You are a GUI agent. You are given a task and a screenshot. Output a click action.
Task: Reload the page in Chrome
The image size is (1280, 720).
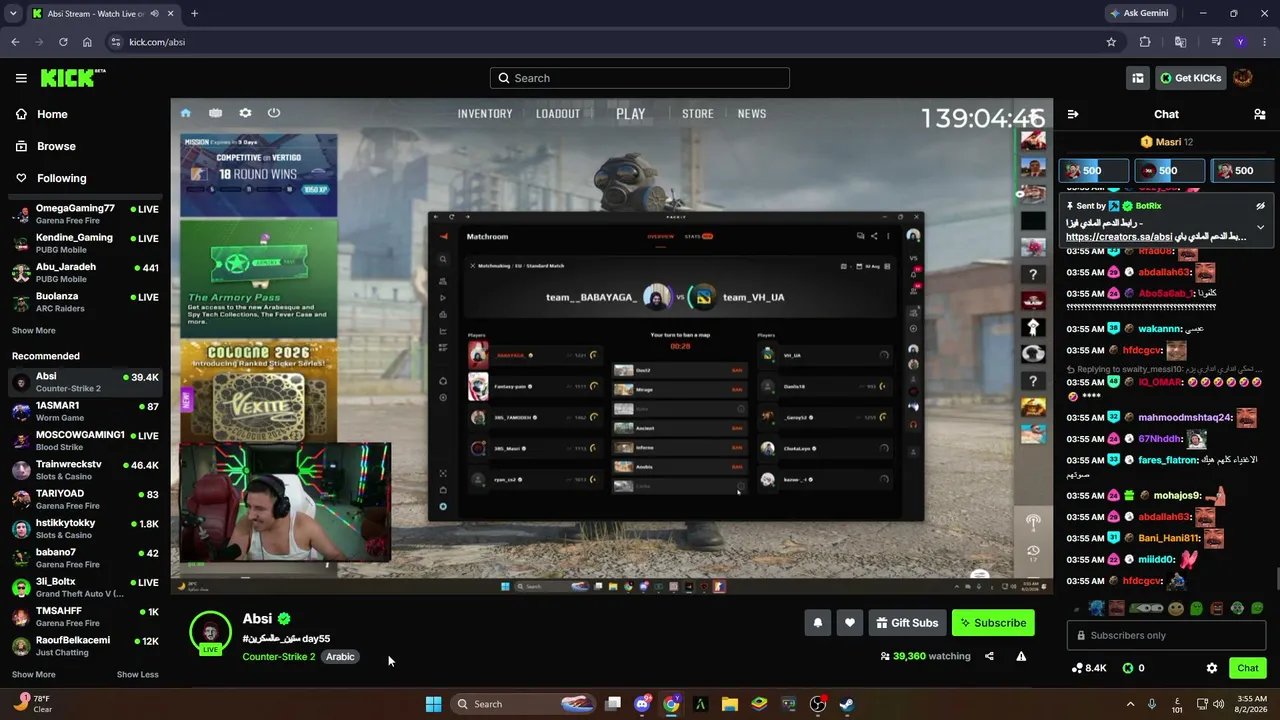coord(63,42)
